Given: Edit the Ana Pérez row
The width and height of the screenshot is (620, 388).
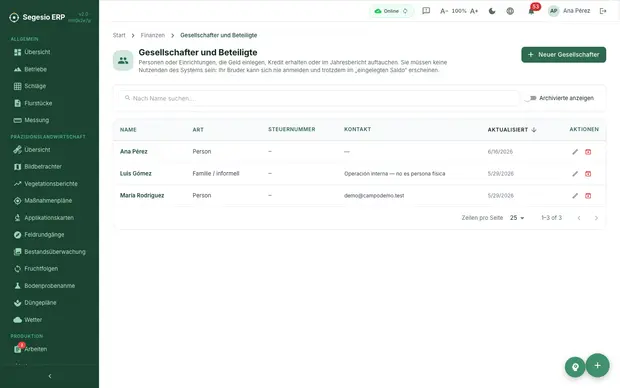Looking at the screenshot, I should [x=575, y=152].
